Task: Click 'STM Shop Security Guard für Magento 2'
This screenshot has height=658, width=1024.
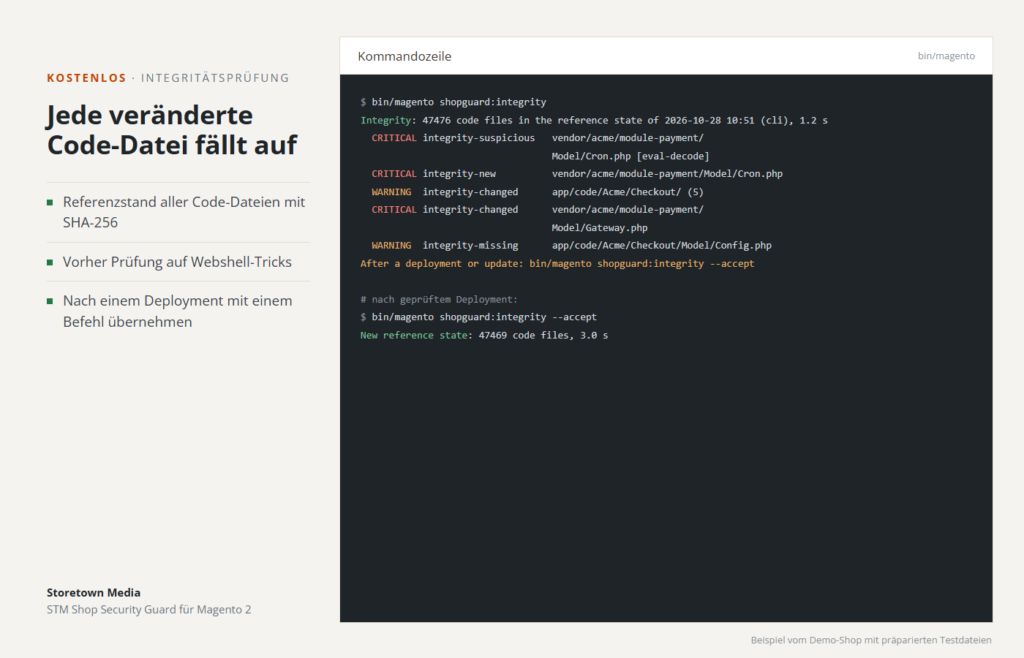Action: tap(149, 610)
